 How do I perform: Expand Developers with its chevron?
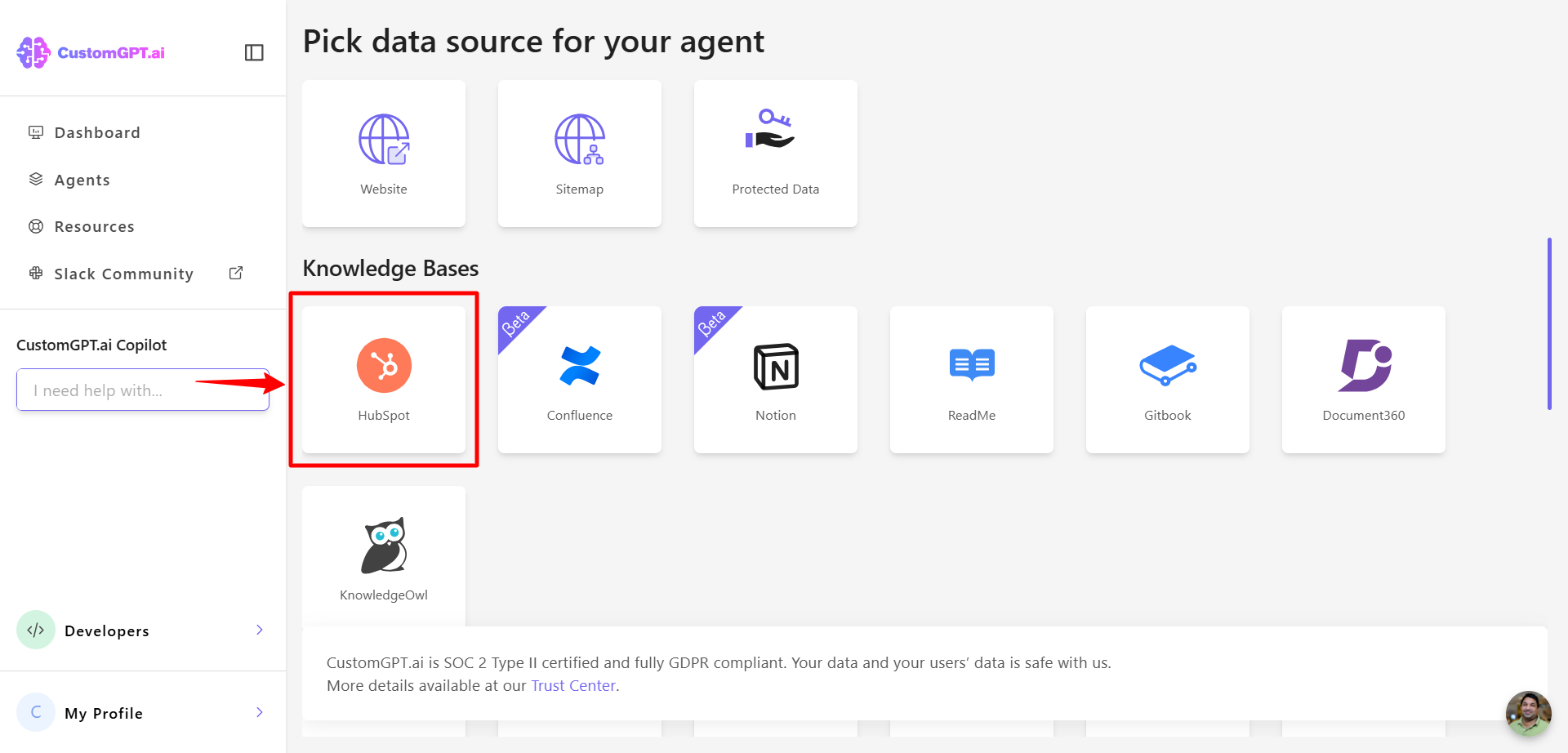pos(260,630)
